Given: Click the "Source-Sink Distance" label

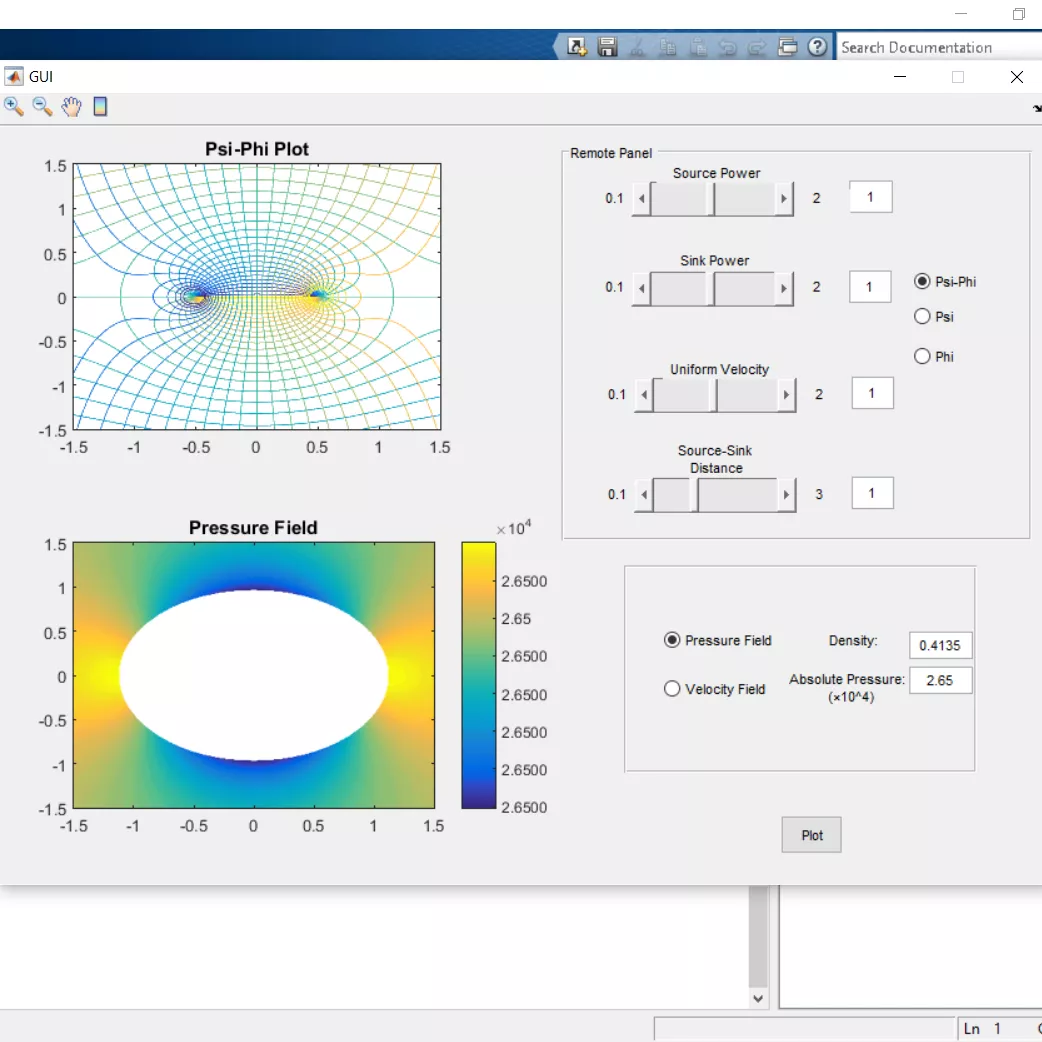Looking at the screenshot, I should click(715, 459).
